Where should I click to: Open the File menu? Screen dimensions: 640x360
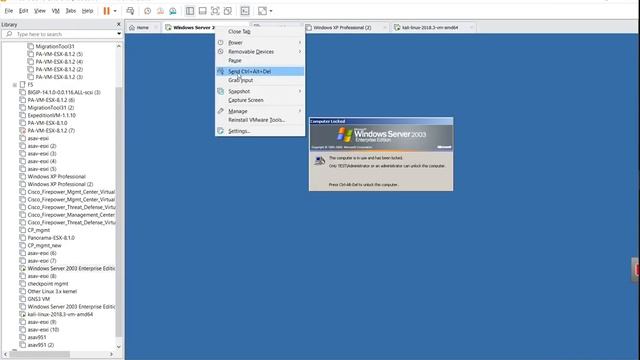9,11
